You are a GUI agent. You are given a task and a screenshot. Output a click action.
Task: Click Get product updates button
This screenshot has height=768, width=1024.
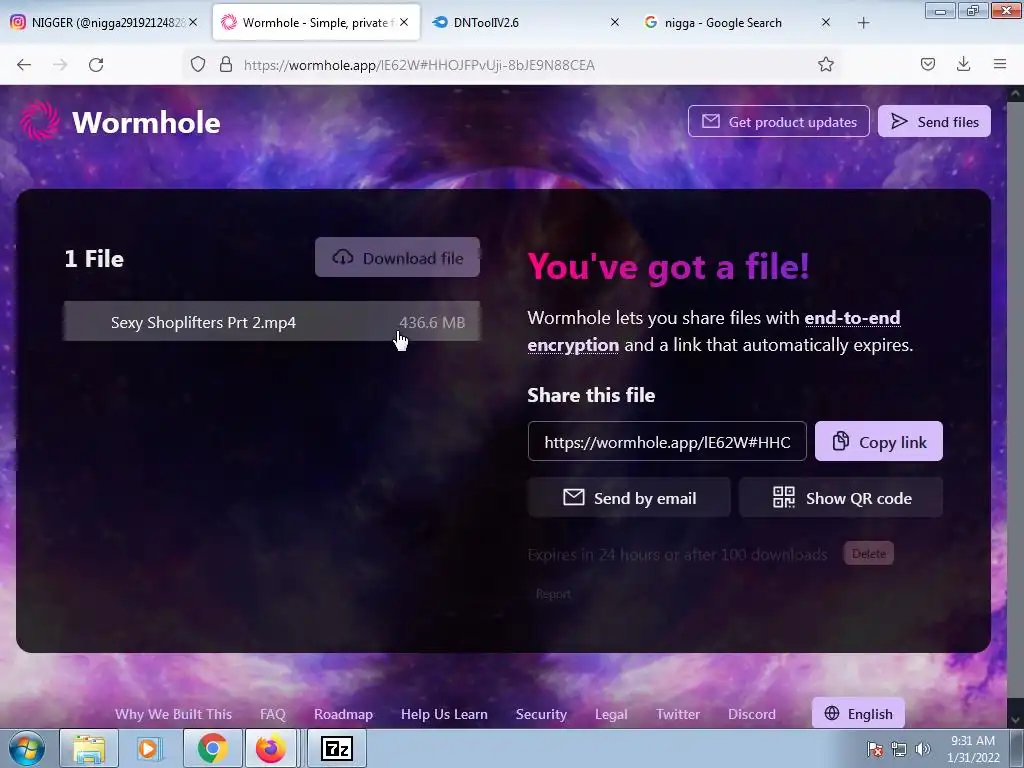point(778,121)
